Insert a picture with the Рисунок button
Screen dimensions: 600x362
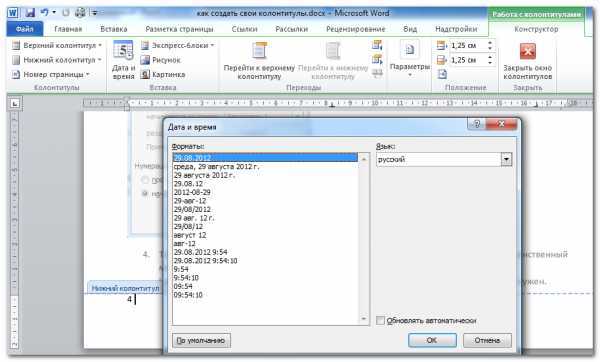[x=160, y=60]
